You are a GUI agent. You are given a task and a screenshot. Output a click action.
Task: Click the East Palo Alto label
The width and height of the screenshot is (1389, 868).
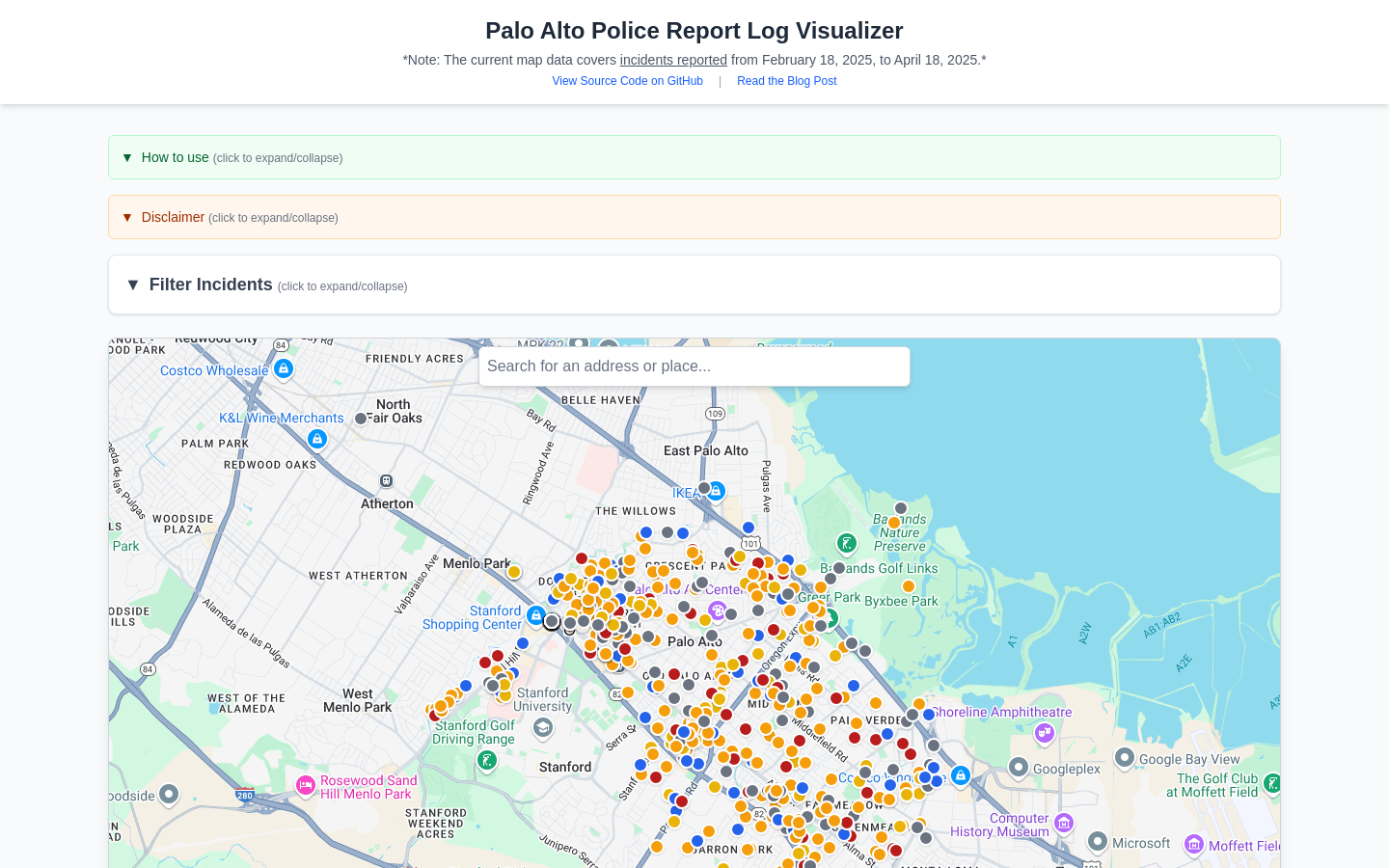tap(706, 450)
